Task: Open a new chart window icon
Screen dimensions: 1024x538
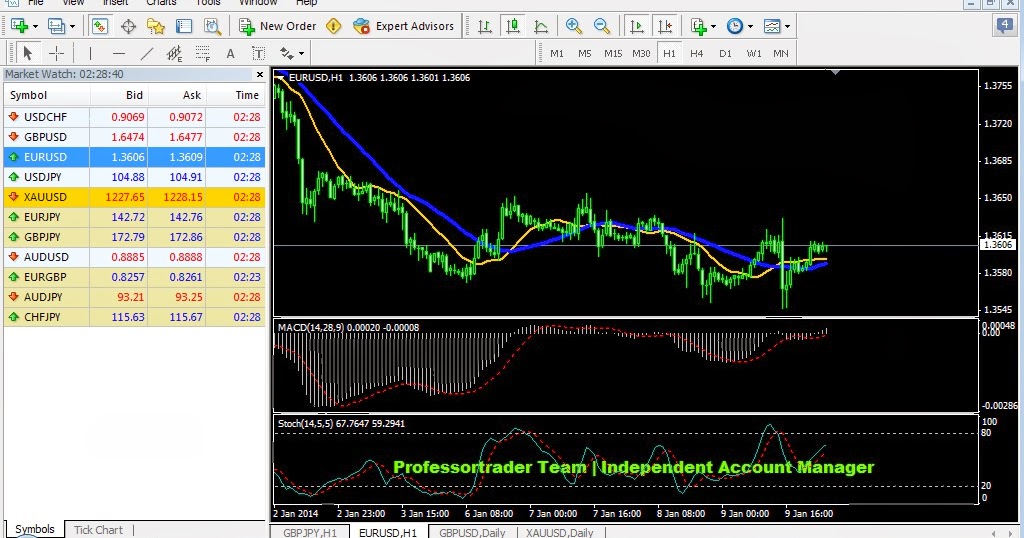Action: [x=19, y=26]
